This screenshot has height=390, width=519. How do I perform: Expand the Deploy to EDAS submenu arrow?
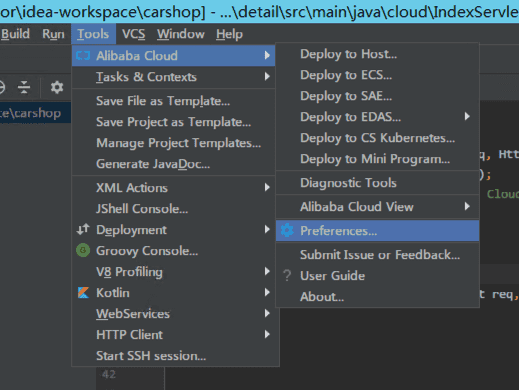tap(467, 116)
